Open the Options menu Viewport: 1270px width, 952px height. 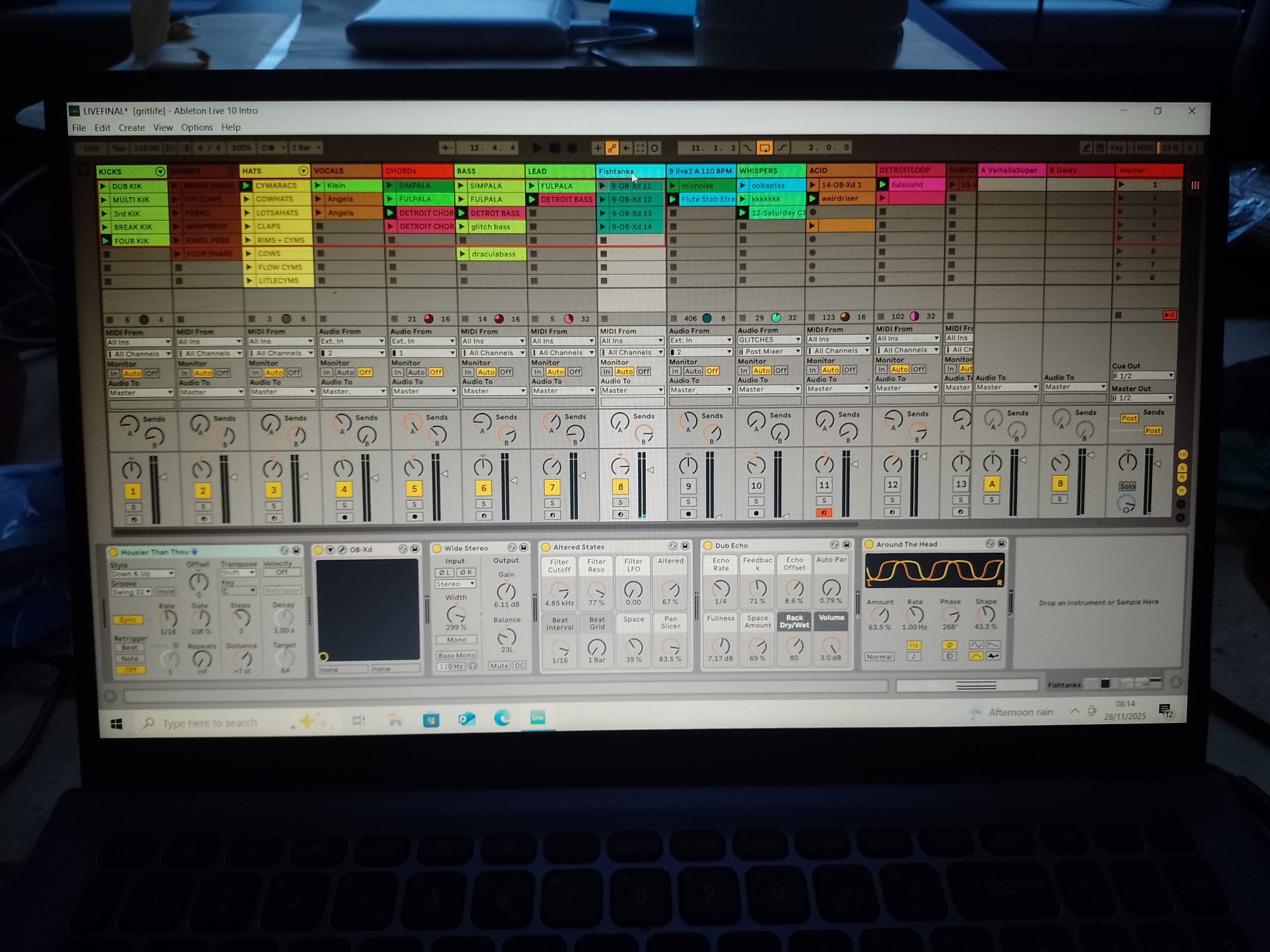coord(197,128)
